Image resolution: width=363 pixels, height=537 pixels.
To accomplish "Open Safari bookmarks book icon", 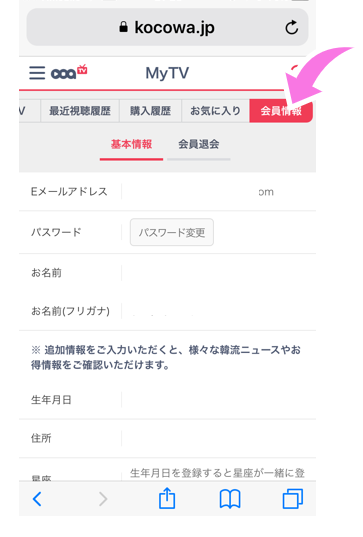I will coord(230,499).
